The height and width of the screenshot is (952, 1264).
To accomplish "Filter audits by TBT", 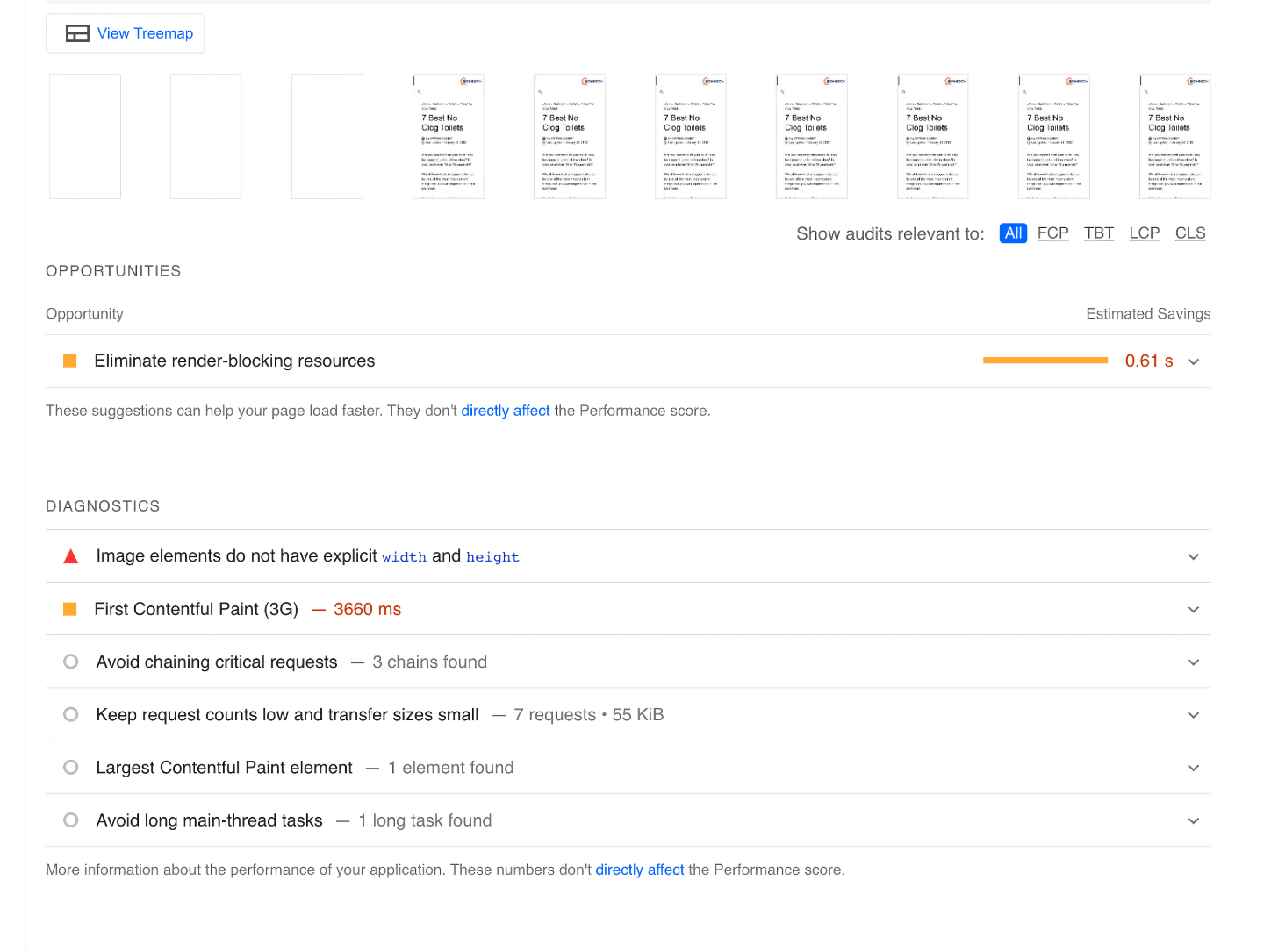I will click(1099, 233).
